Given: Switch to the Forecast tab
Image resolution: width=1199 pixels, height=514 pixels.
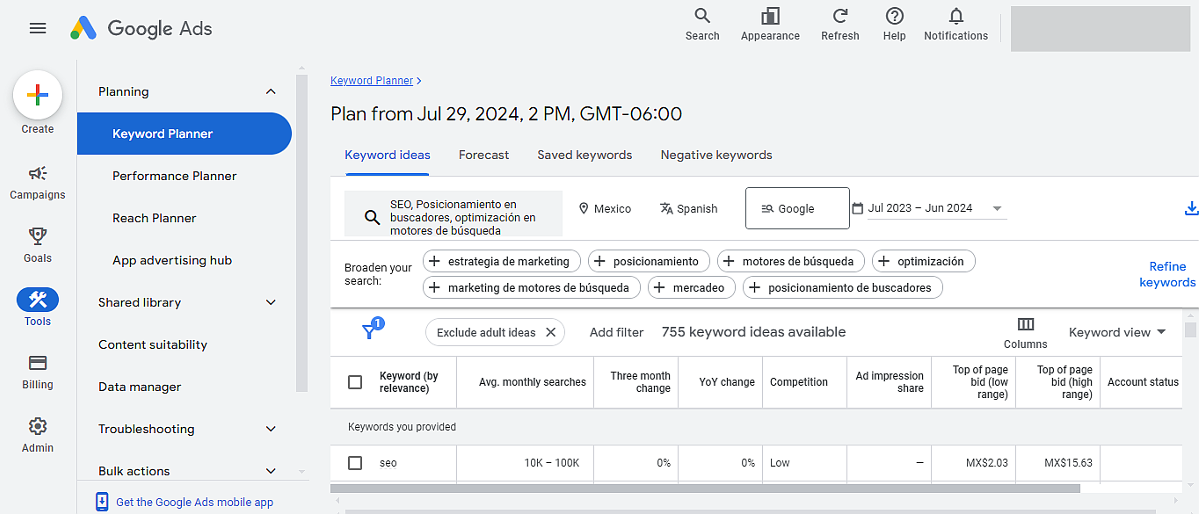Looking at the screenshot, I should click(484, 155).
